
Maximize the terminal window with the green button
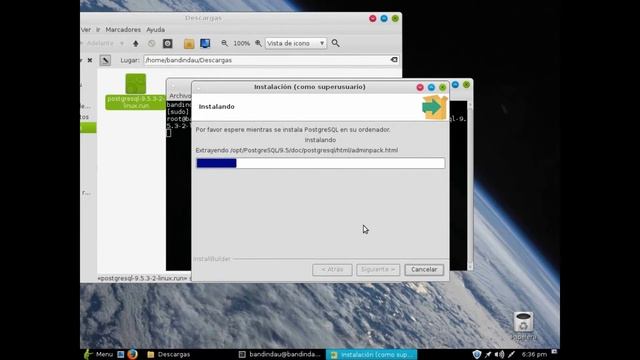click(467, 84)
